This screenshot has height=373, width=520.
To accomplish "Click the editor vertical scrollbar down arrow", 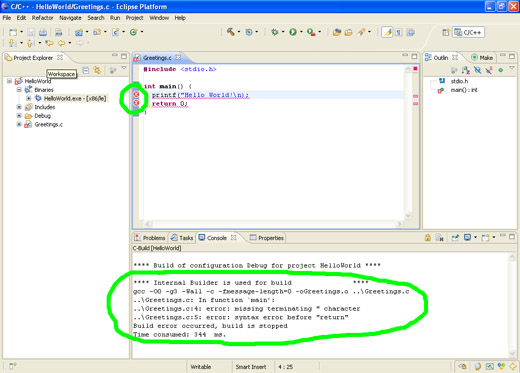I will click(x=408, y=215).
